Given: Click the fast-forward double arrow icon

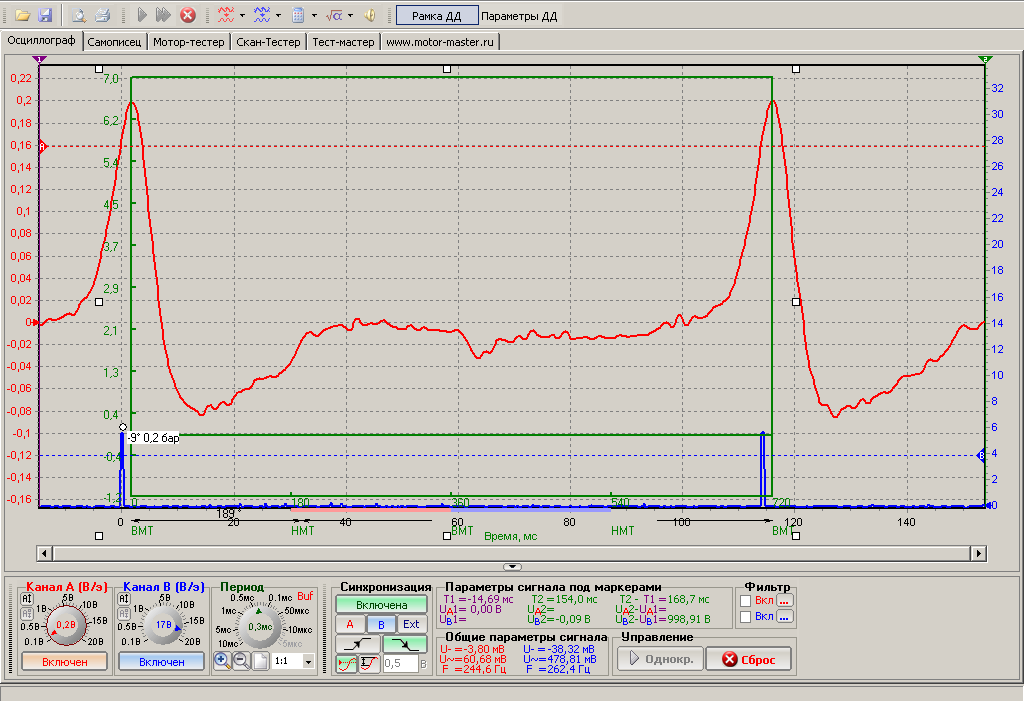Looking at the screenshot, I should tap(163, 15).
